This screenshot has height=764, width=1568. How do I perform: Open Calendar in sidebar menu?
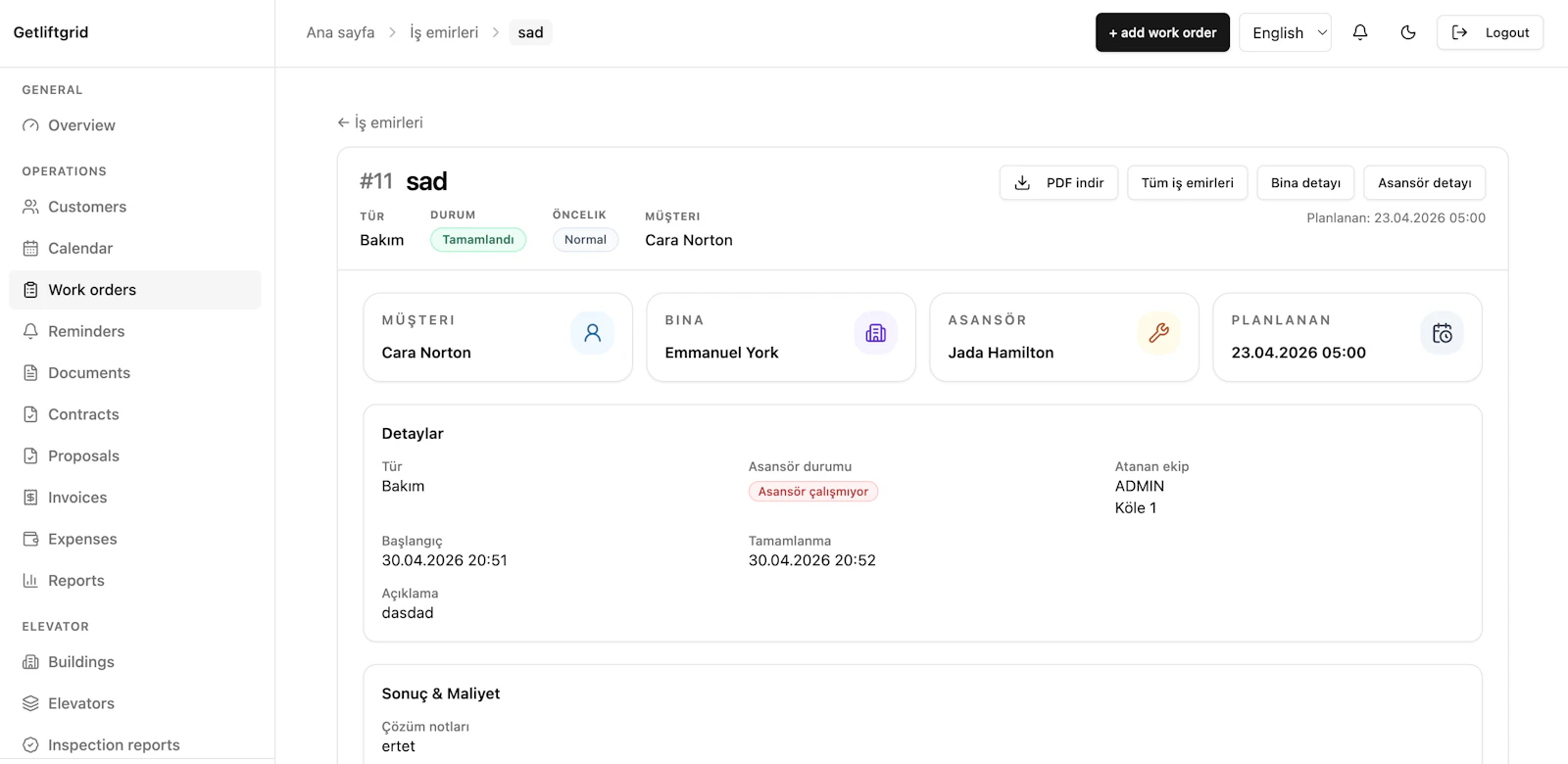tap(135, 248)
